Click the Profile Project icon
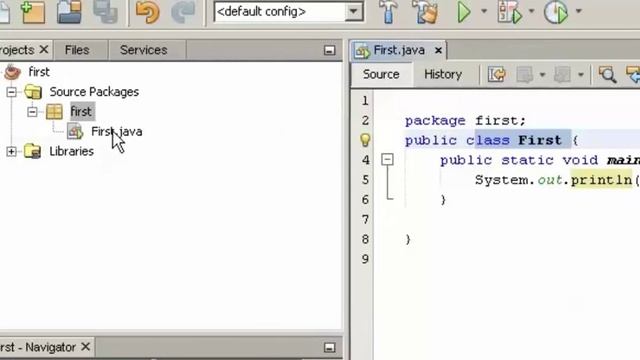This screenshot has width=640, height=360. (556, 12)
